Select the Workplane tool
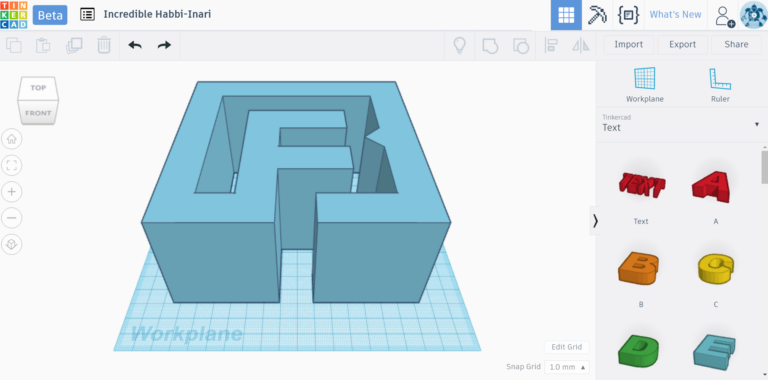The image size is (768, 380). click(x=645, y=85)
